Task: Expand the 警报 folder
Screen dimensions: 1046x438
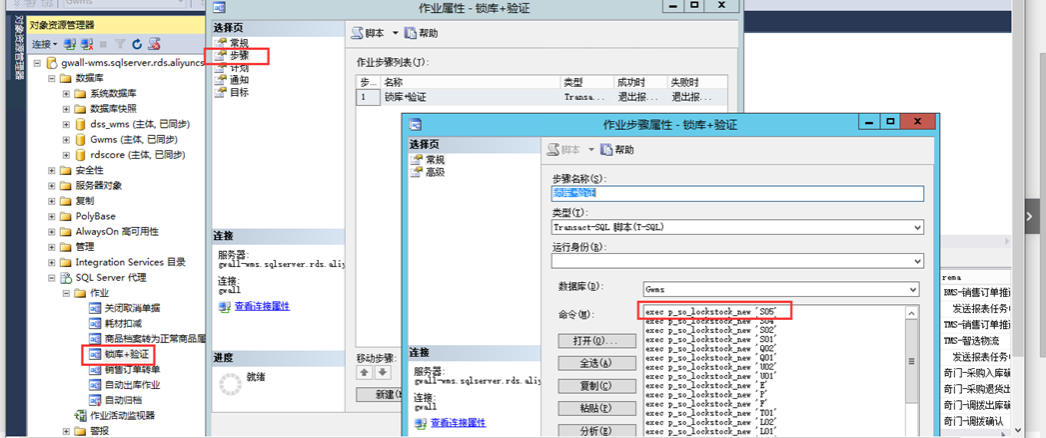Action: coord(66,431)
